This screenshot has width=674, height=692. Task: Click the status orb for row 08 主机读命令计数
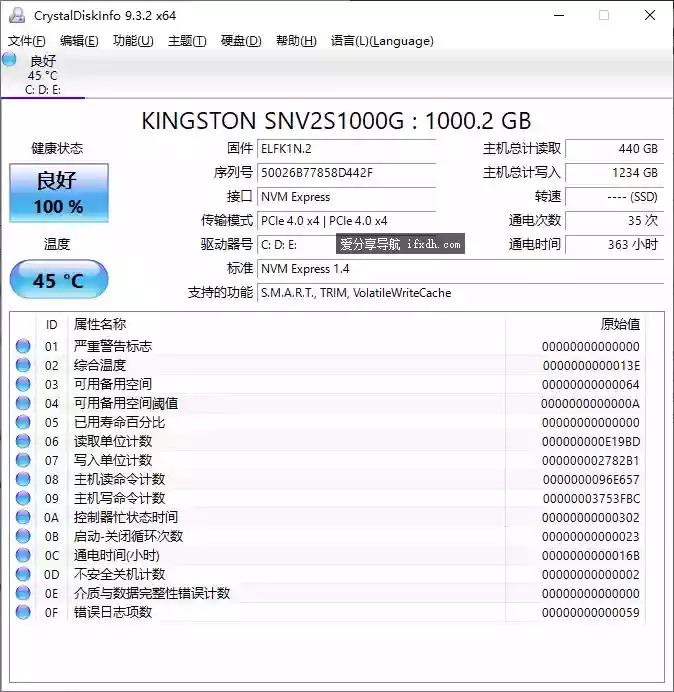23,479
